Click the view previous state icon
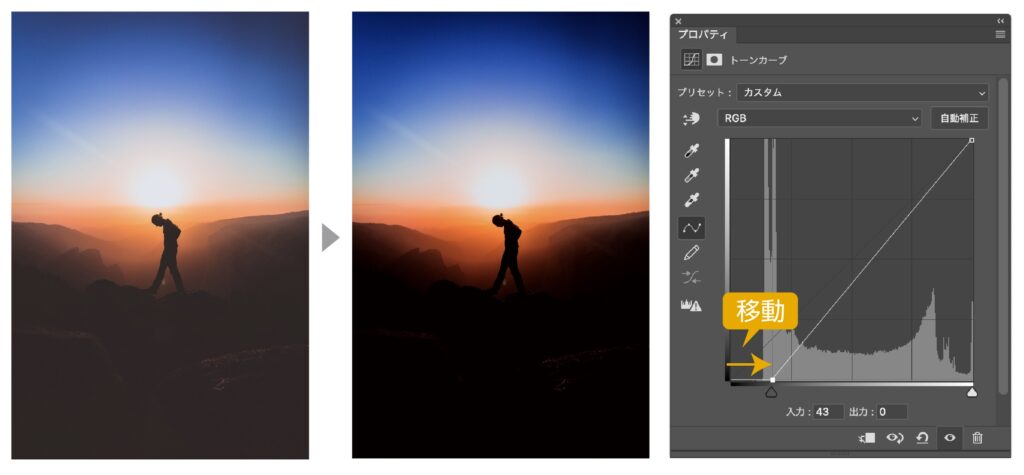The height and width of the screenshot is (475, 1024). 894,438
